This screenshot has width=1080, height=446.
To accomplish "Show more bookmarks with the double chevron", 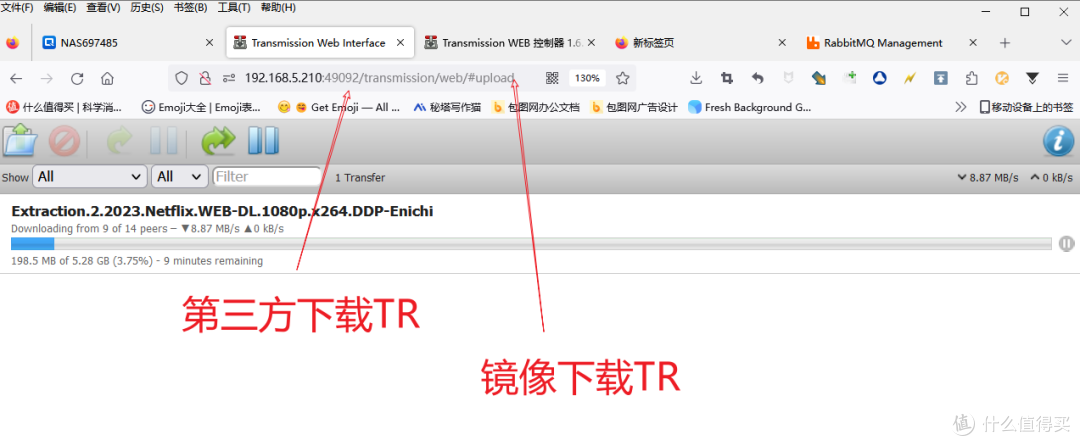I will [960, 107].
